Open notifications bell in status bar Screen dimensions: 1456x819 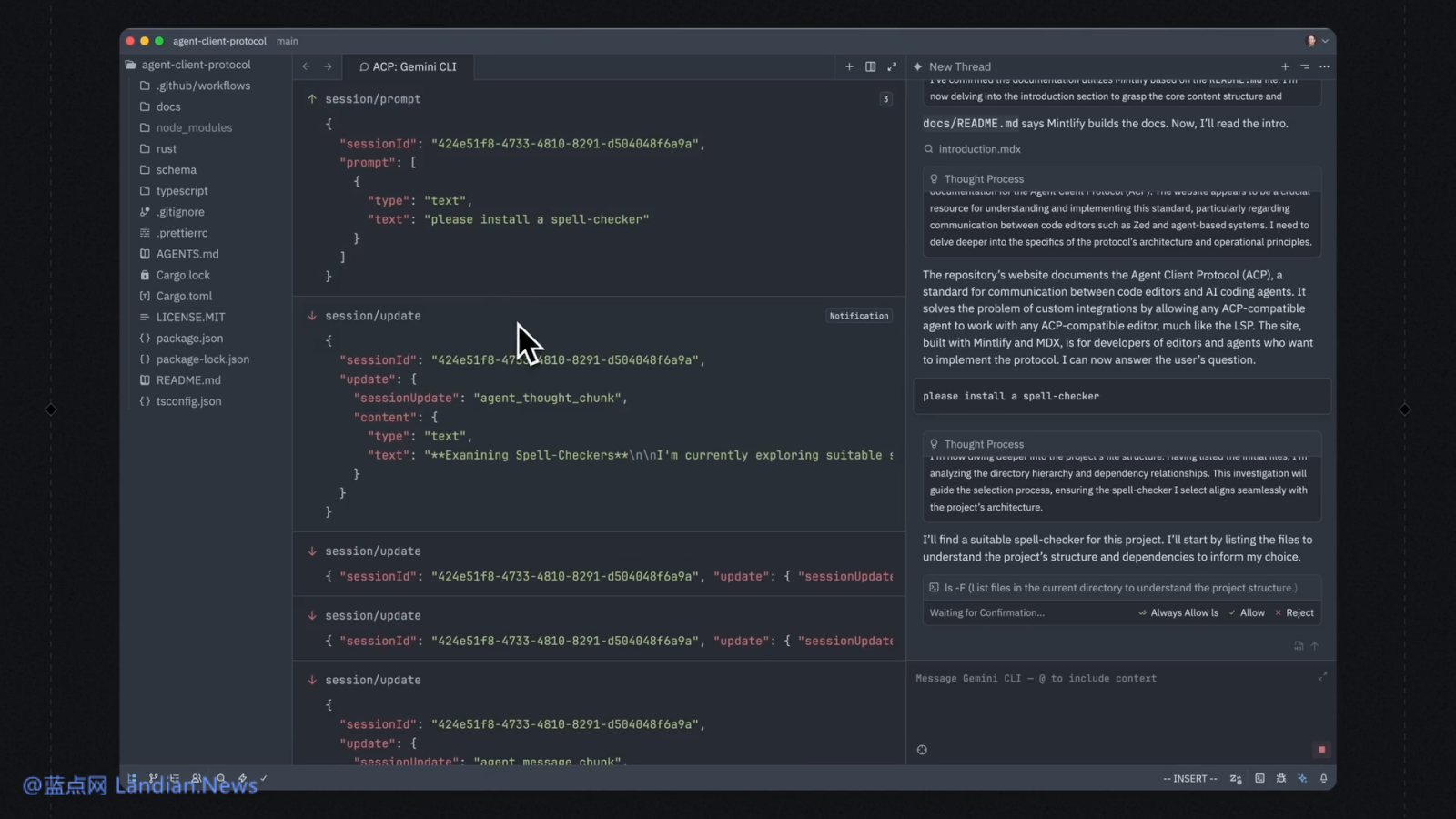click(x=1324, y=778)
